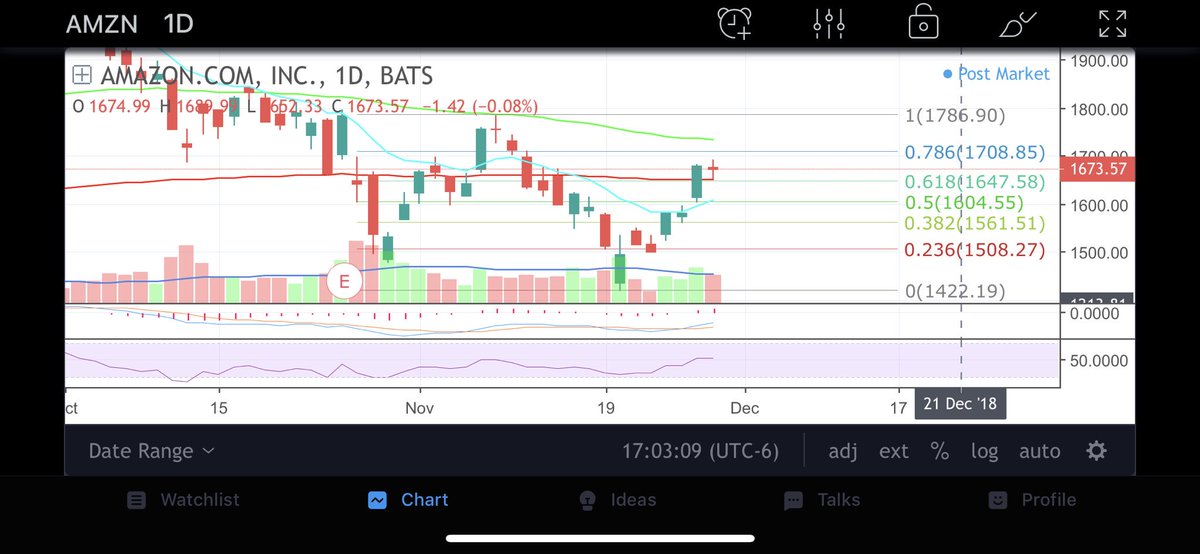Switch to the Talks tab
Image resolution: width=1200 pixels, height=554 pixels.
click(822, 500)
